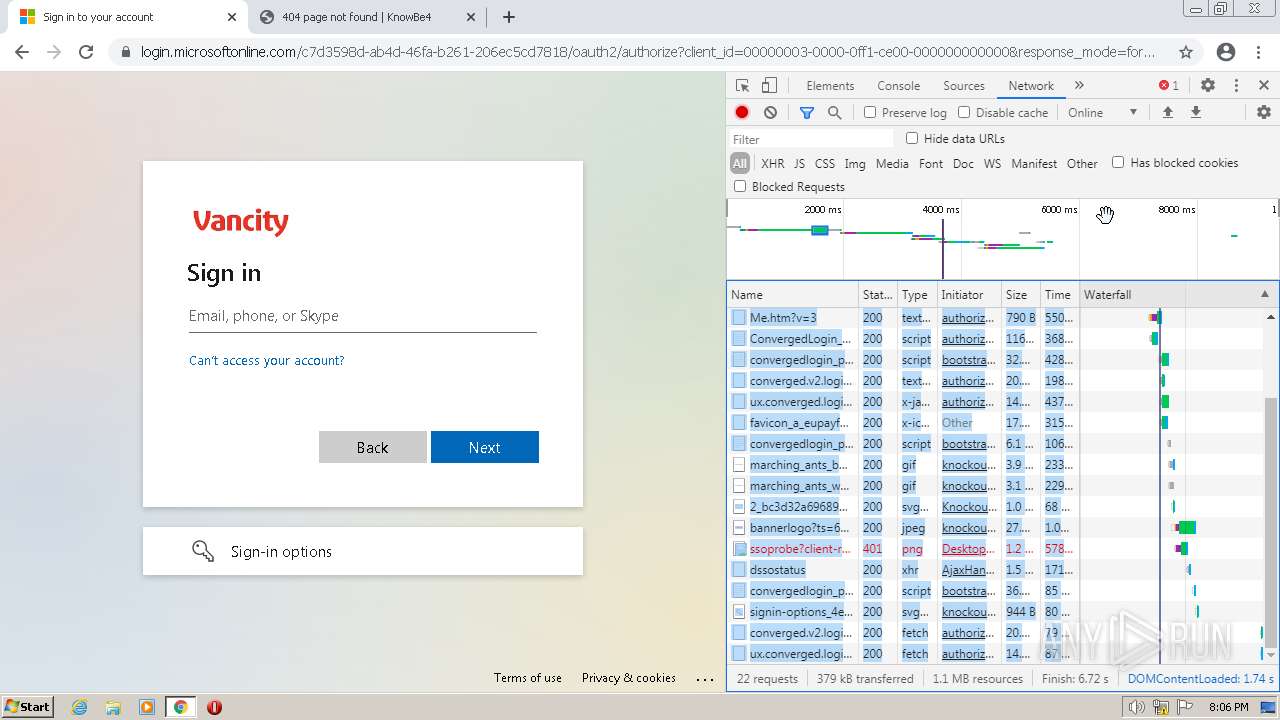1280x720 pixels.
Task: Click the Next button
Action: pos(485,447)
